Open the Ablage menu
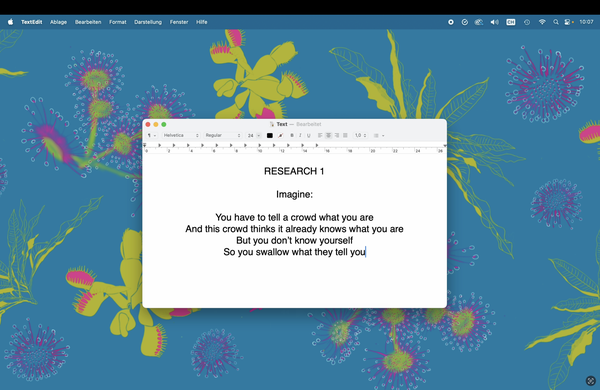 point(58,22)
